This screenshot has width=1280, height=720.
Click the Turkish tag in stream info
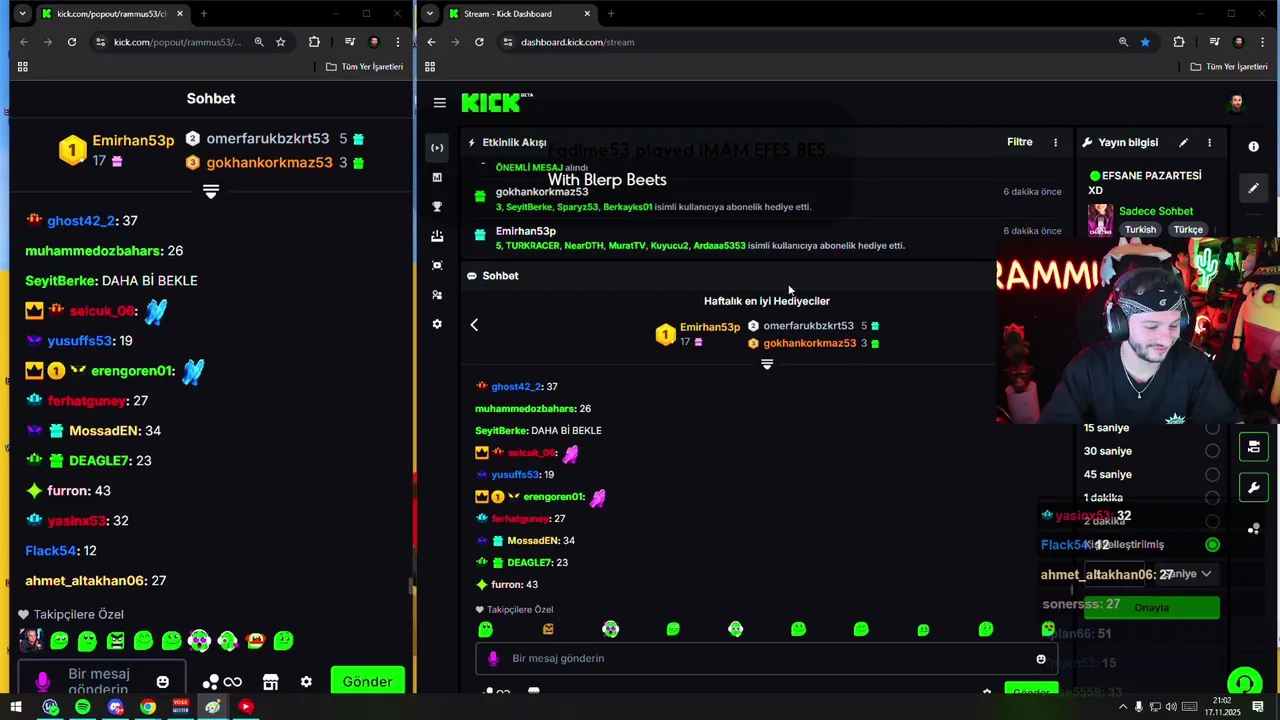coord(1140,230)
